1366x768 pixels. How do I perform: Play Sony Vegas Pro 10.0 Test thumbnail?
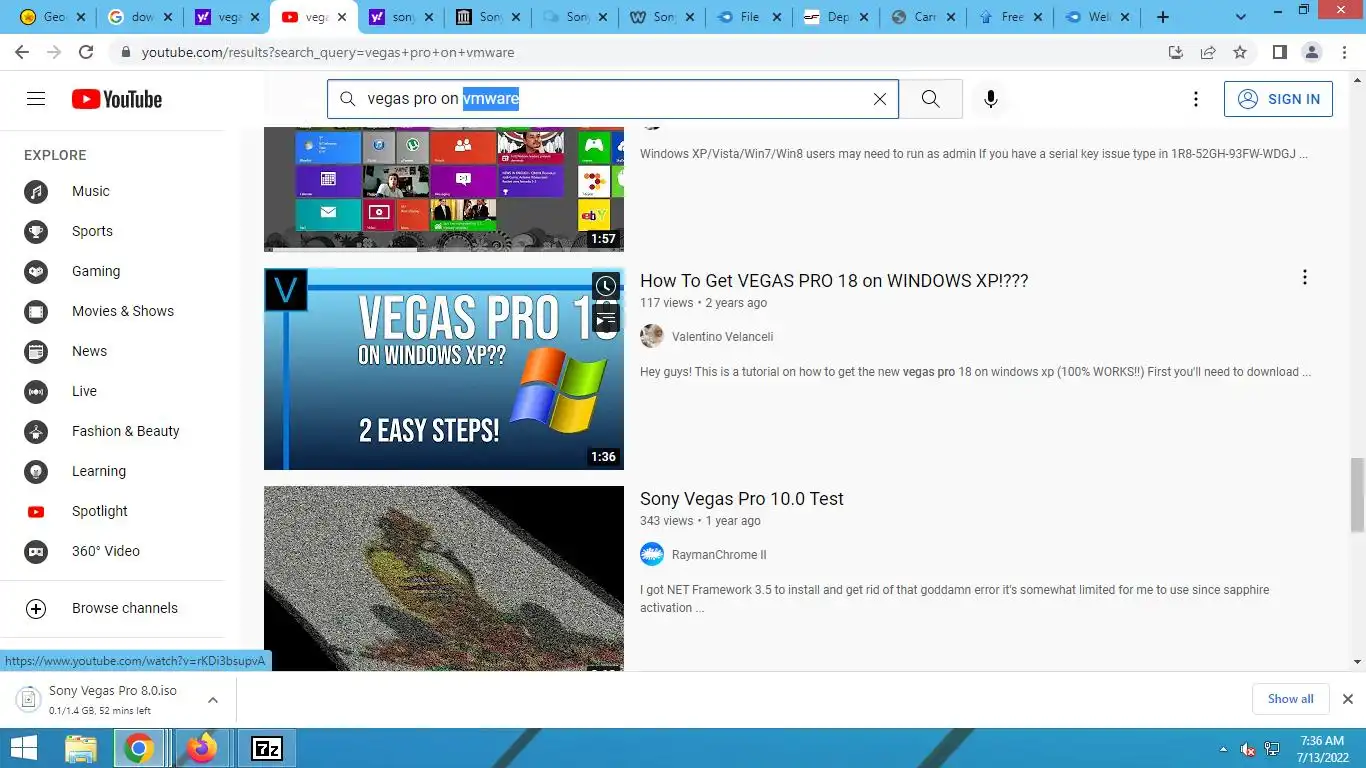click(x=444, y=578)
